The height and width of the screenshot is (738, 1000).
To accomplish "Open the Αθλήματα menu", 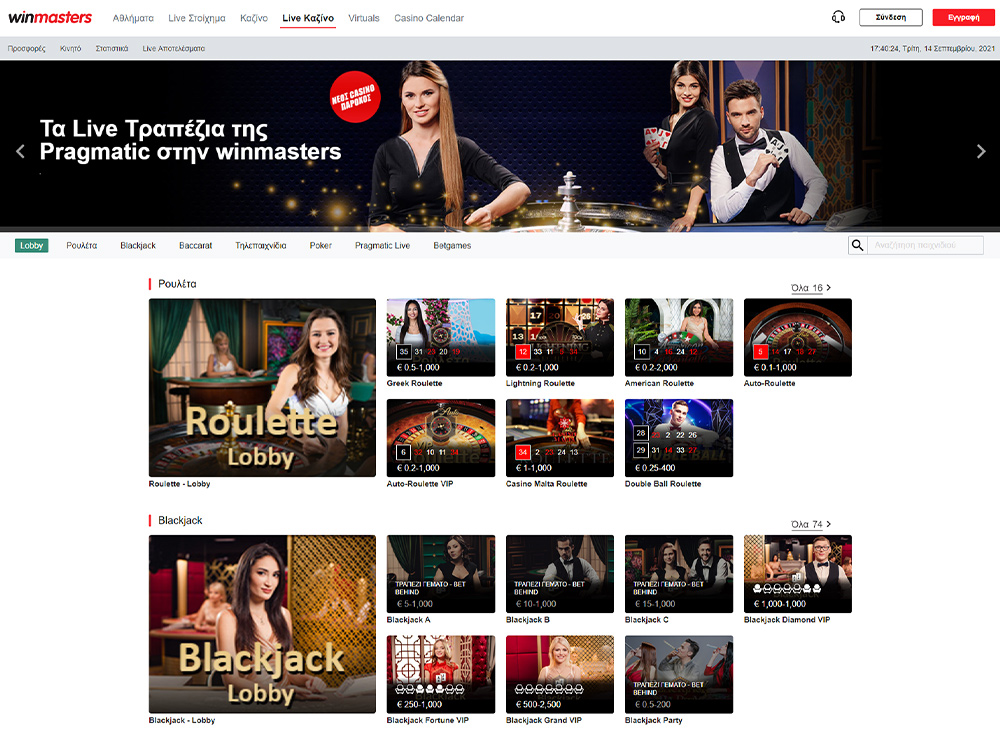I will pyautogui.click(x=133, y=18).
